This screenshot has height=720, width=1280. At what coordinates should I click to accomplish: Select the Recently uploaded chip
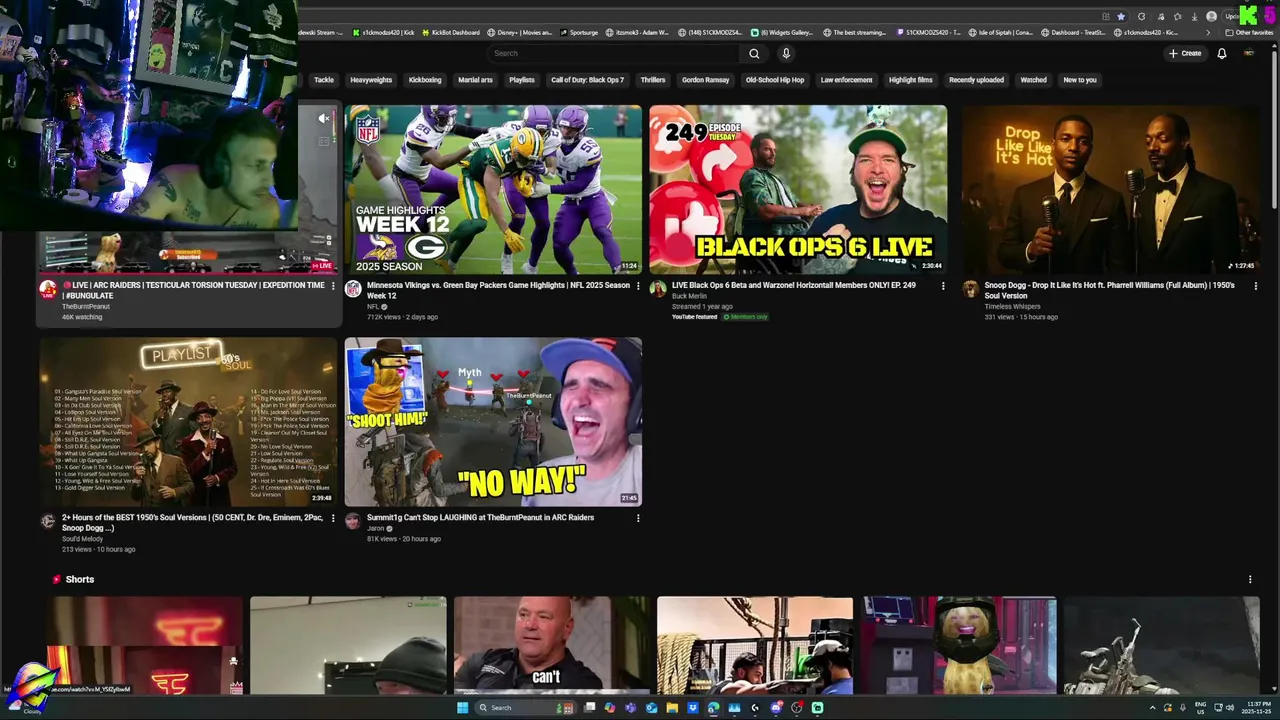(x=976, y=80)
